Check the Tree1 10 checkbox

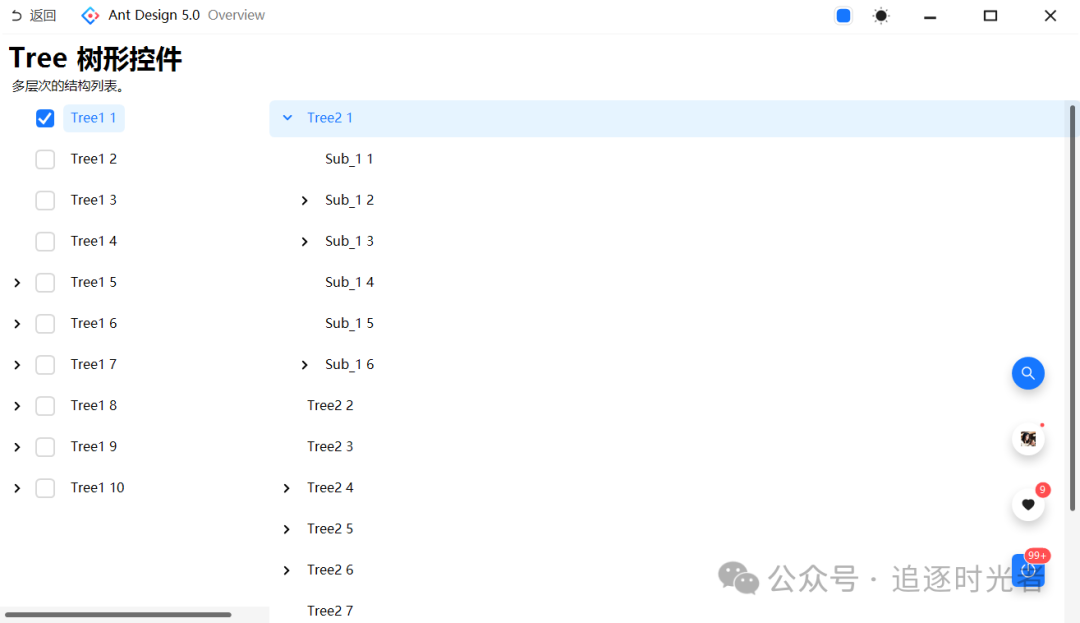pyautogui.click(x=45, y=488)
